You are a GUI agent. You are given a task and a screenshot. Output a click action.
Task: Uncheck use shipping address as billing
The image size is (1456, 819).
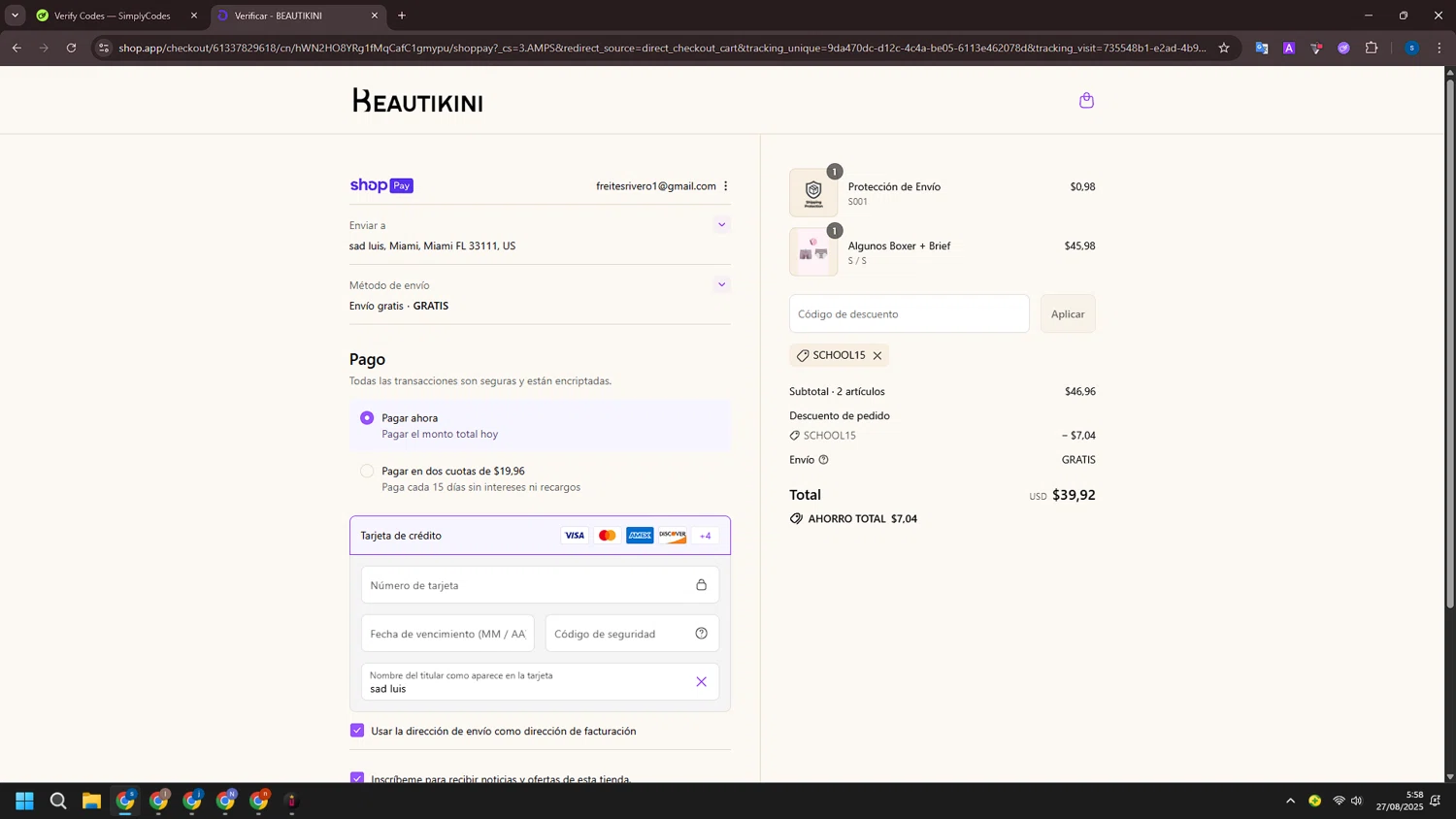pyautogui.click(x=357, y=731)
